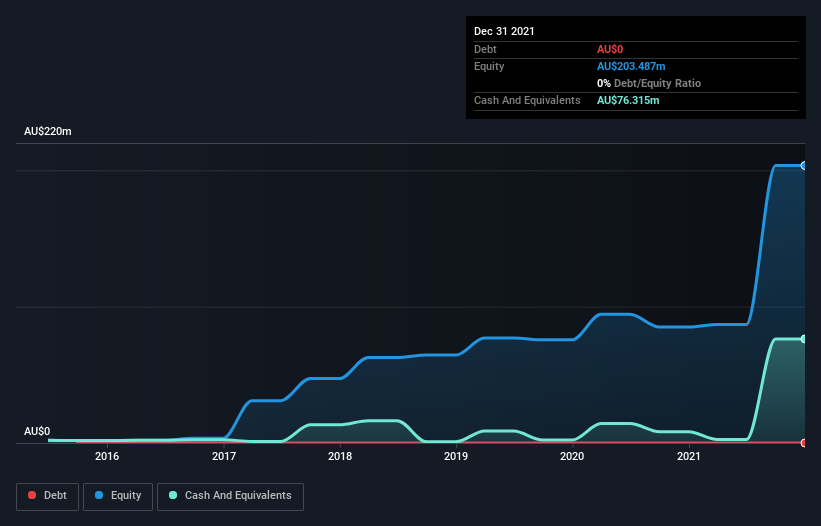Click the 2017 x-axis label
This screenshot has width=821, height=526.
(224, 456)
